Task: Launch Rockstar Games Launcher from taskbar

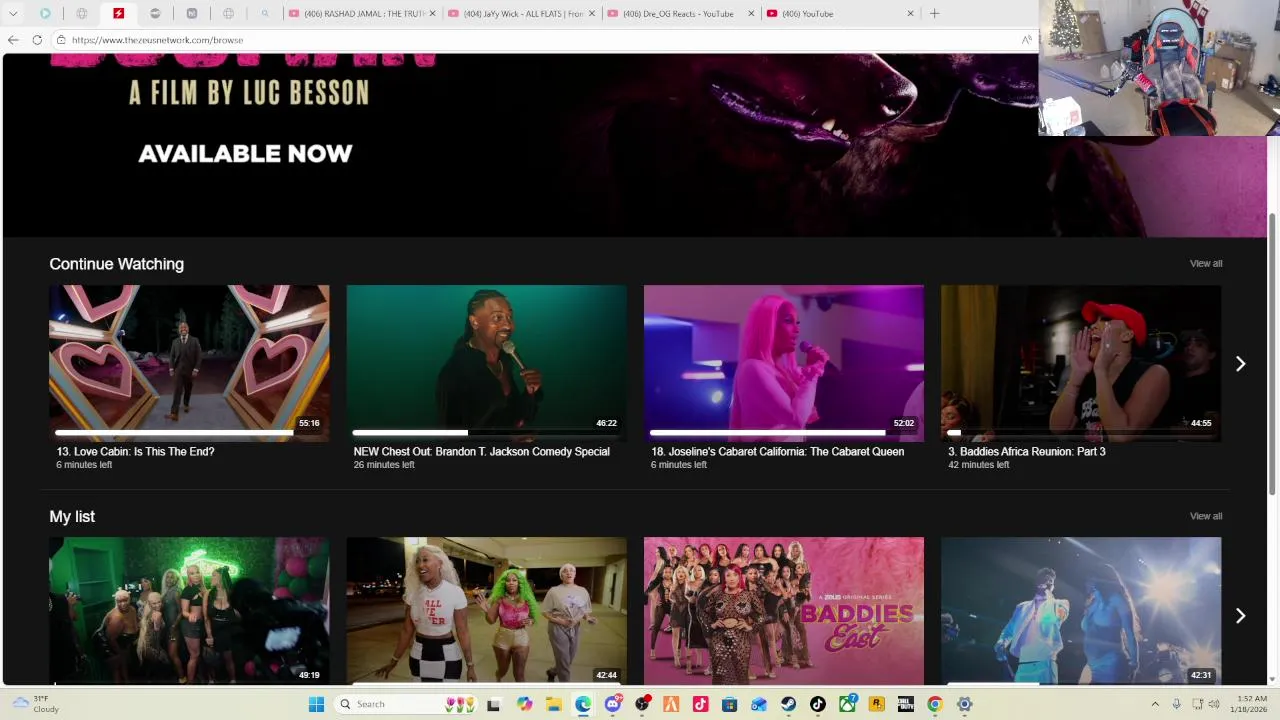Action: point(876,704)
